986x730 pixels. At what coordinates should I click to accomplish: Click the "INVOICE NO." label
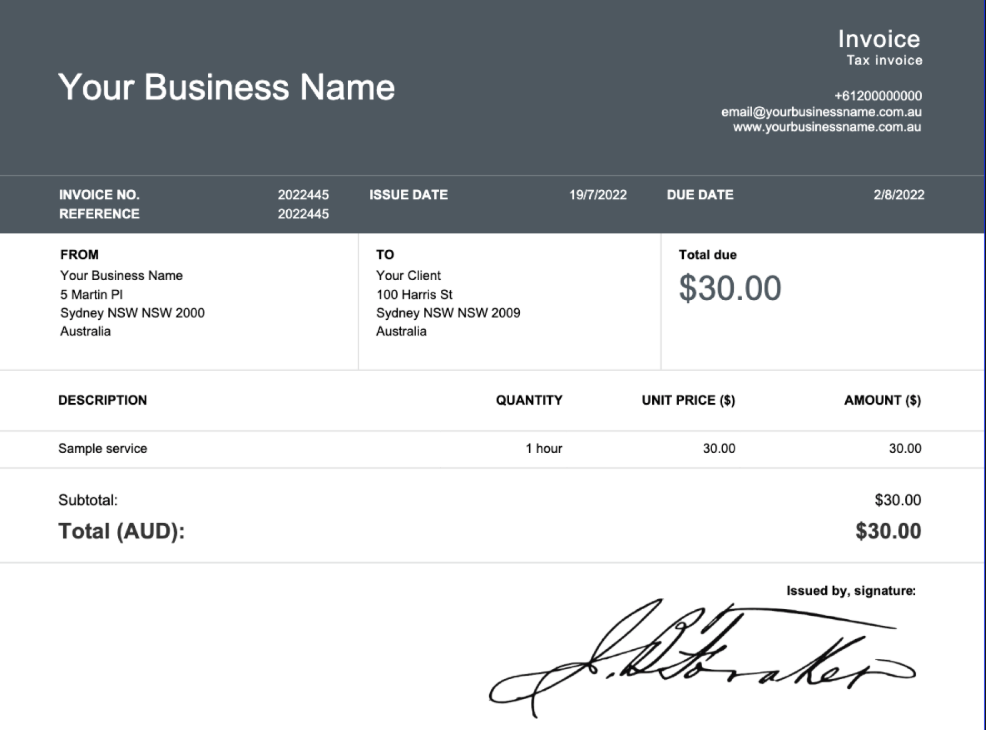(99, 195)
